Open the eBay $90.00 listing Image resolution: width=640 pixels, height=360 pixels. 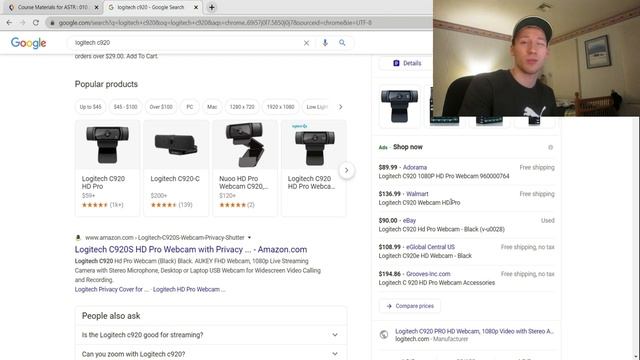click(x=467, y=225)
